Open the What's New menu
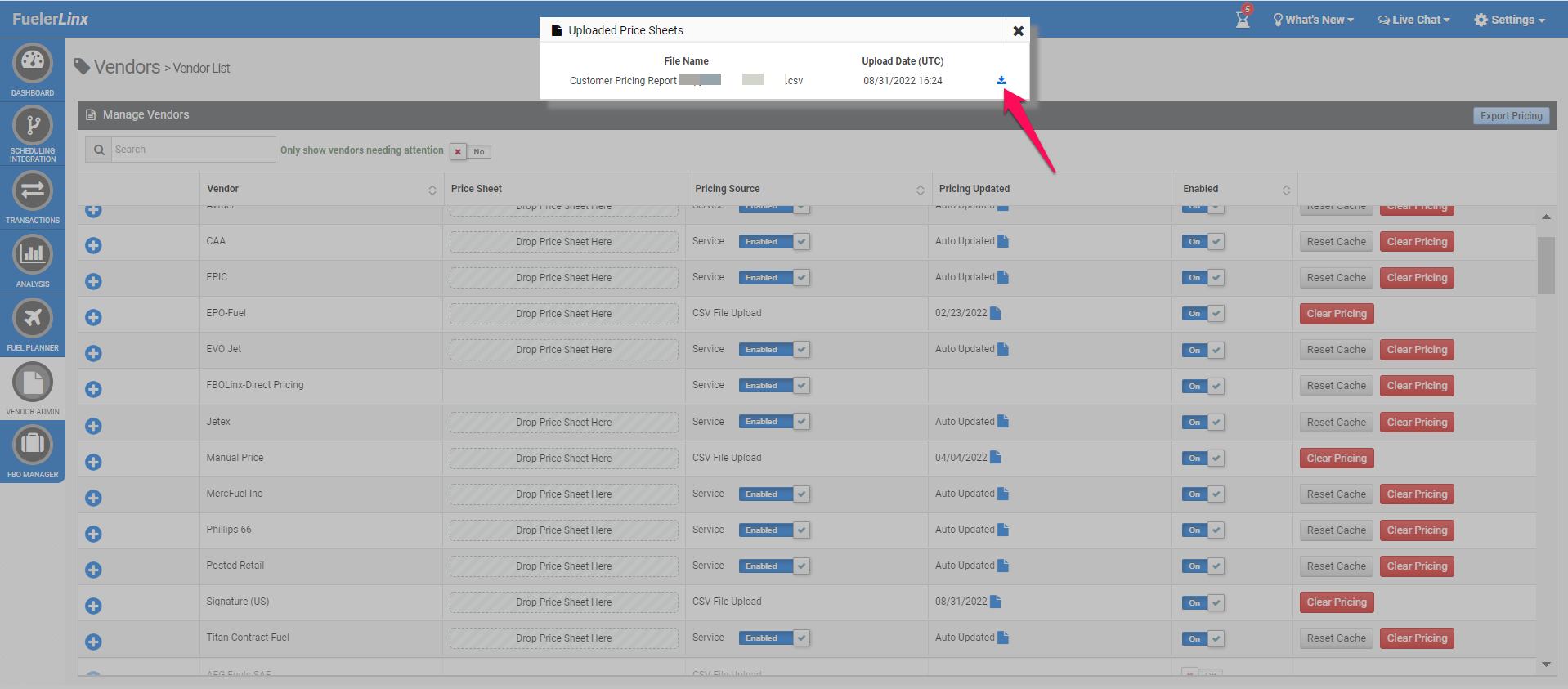Screen dimensions: 1568x689 [x=1314, y=20]
